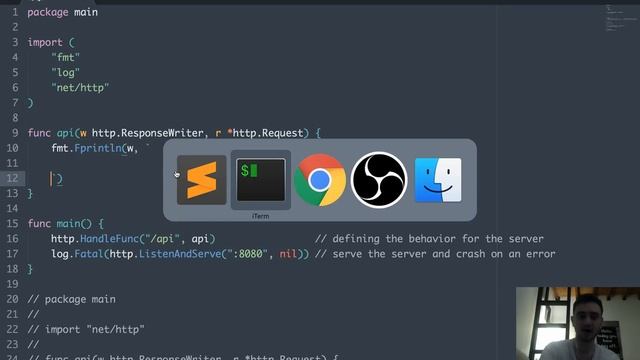Click 'http.ResponseWriter' on line 9
The width and height of the screenshot is (640, 360).
click(x=147, y=133)
